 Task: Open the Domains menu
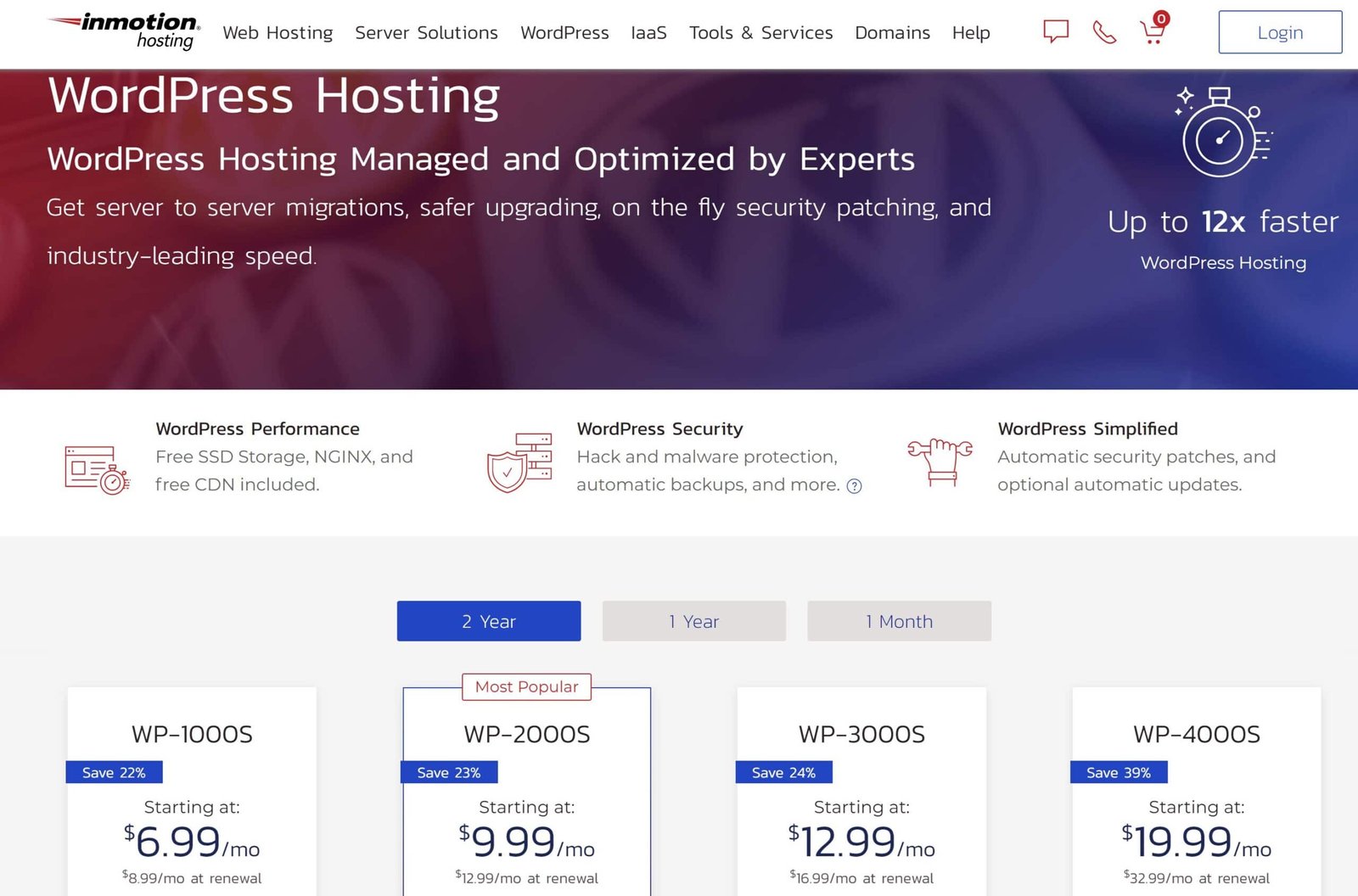click(892, 32)
